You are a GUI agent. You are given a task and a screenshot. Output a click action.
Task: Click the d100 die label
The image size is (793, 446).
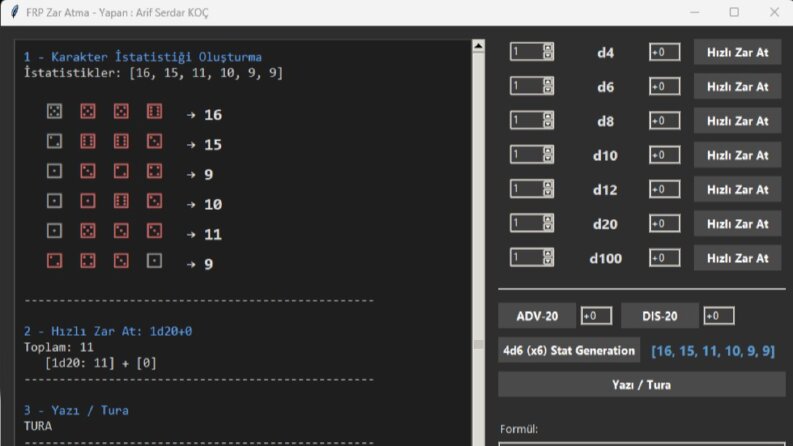(605, 258)
